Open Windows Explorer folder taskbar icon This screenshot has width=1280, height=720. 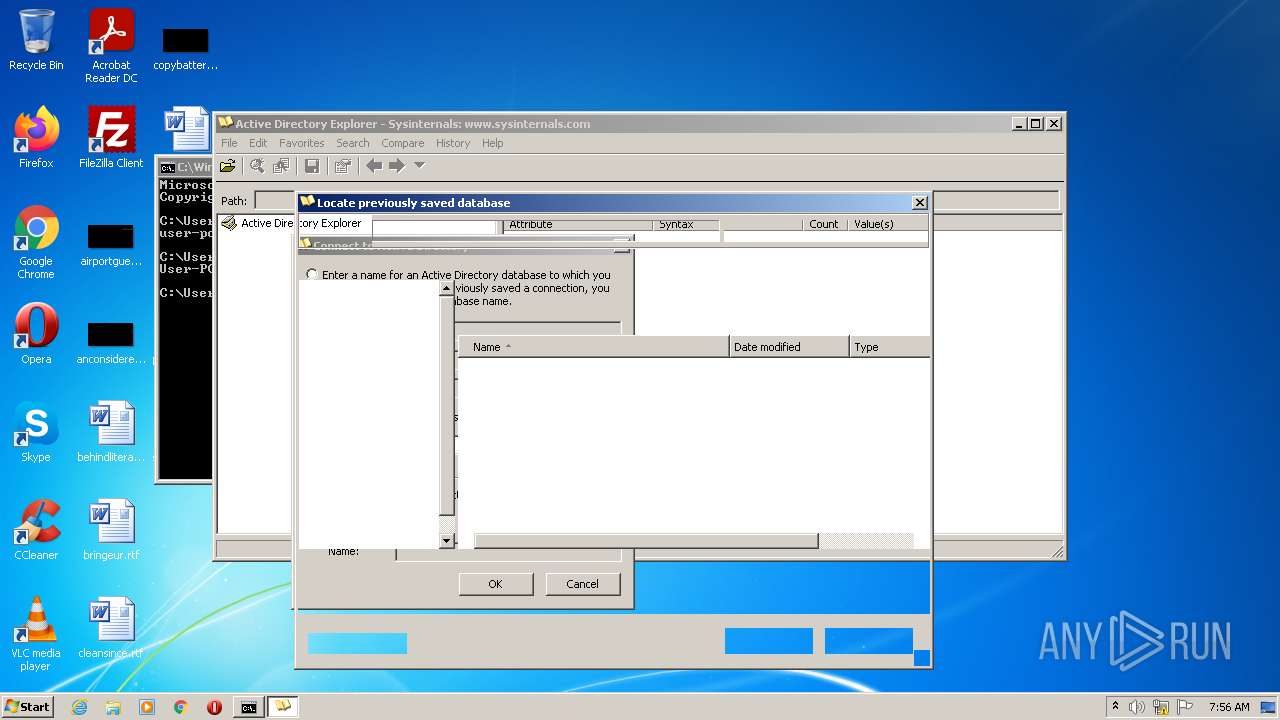click(x=113, y=707)
